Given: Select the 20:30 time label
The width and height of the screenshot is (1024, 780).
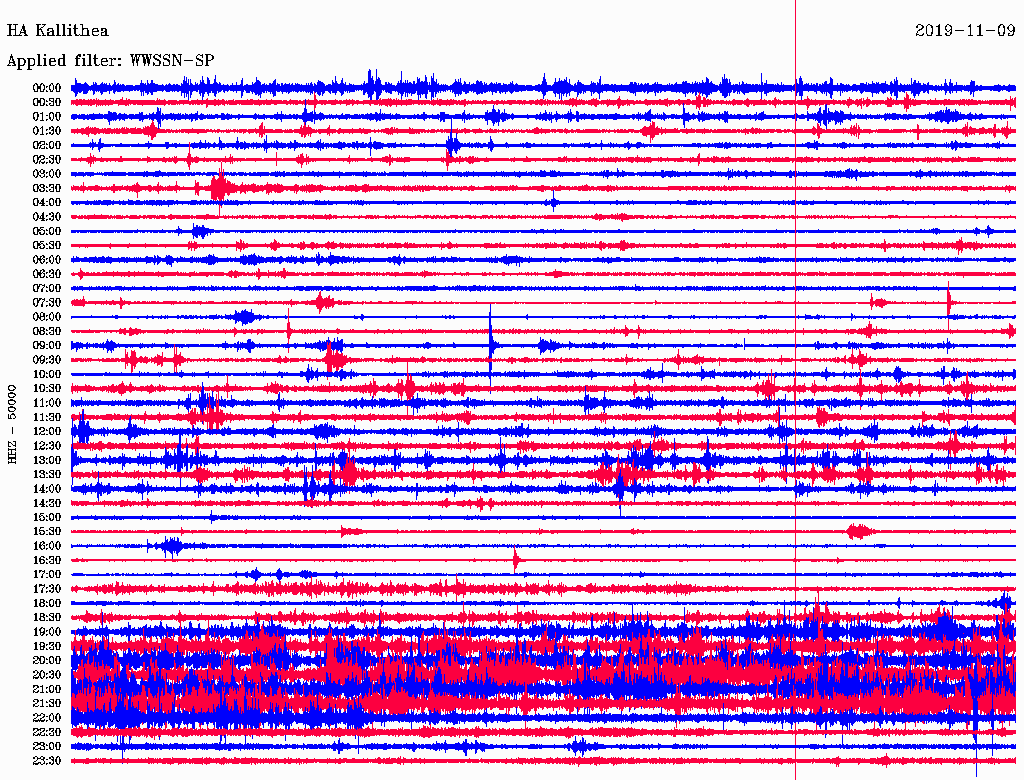Looking at the screenshot, I should click(x=47, y=675).
